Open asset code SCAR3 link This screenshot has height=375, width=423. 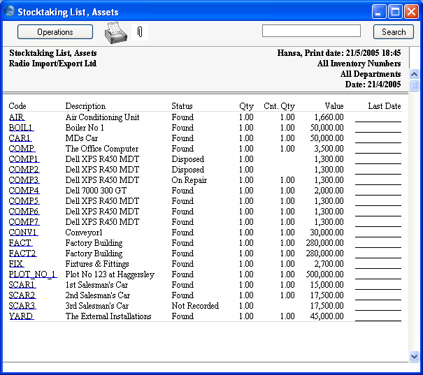tap(22, 306)
